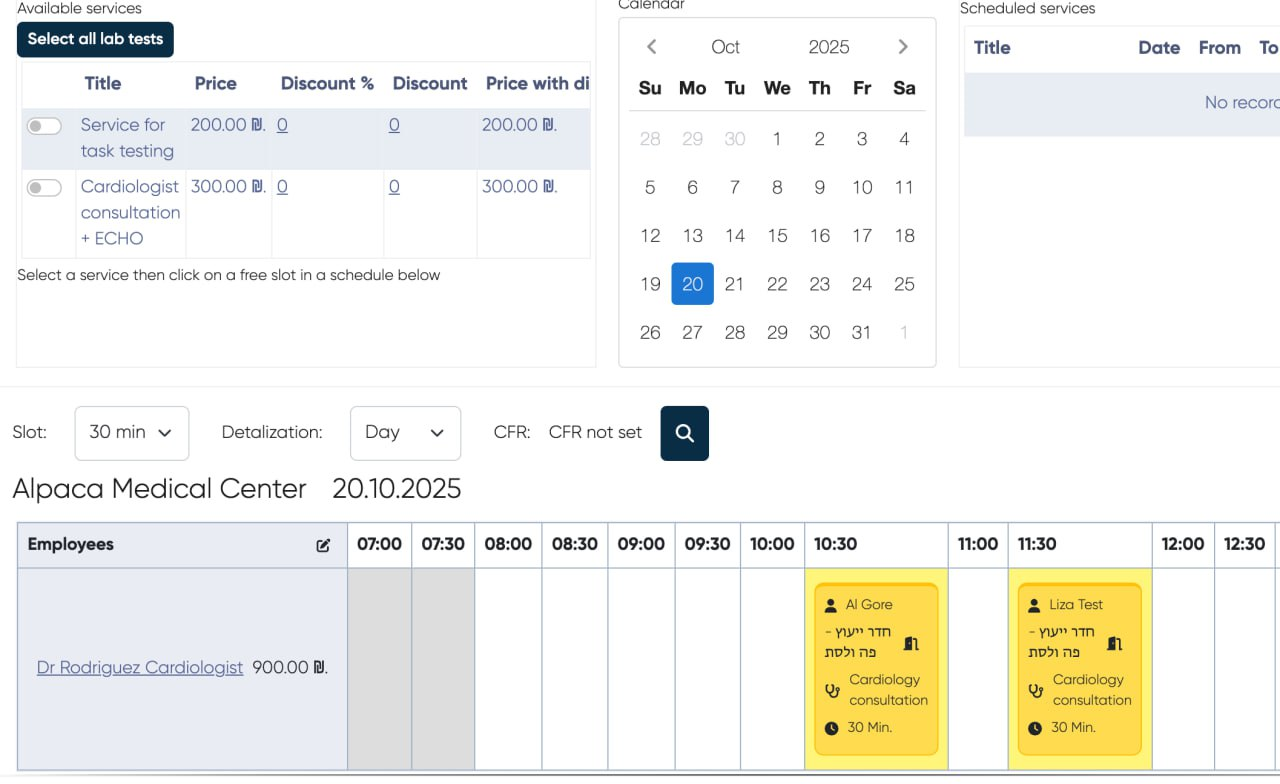
Task: Open Dr Rodriguez Cardiologist link
Action: [x=140, y=667]
